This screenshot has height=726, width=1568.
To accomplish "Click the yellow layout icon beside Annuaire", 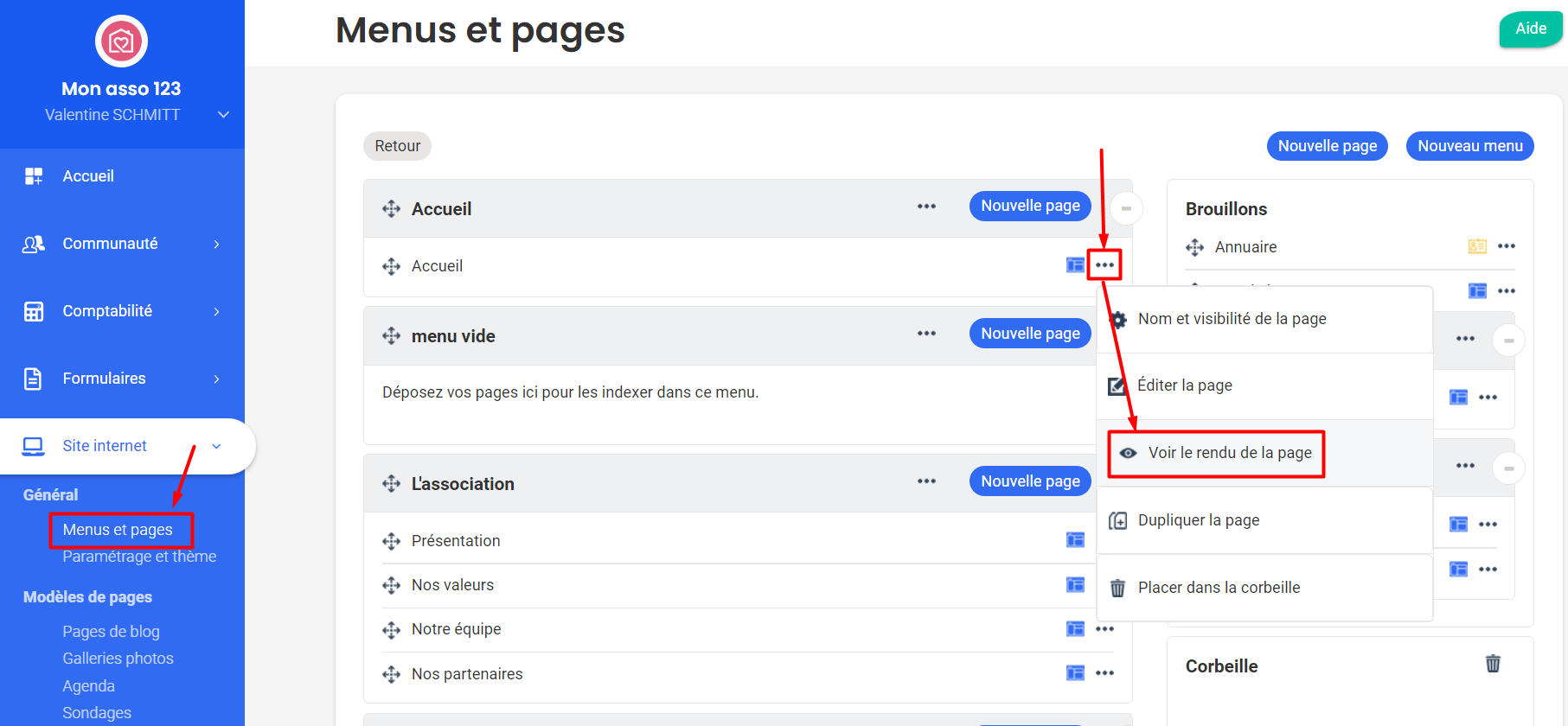I will pyautogui.click(x=1477, y=246).
